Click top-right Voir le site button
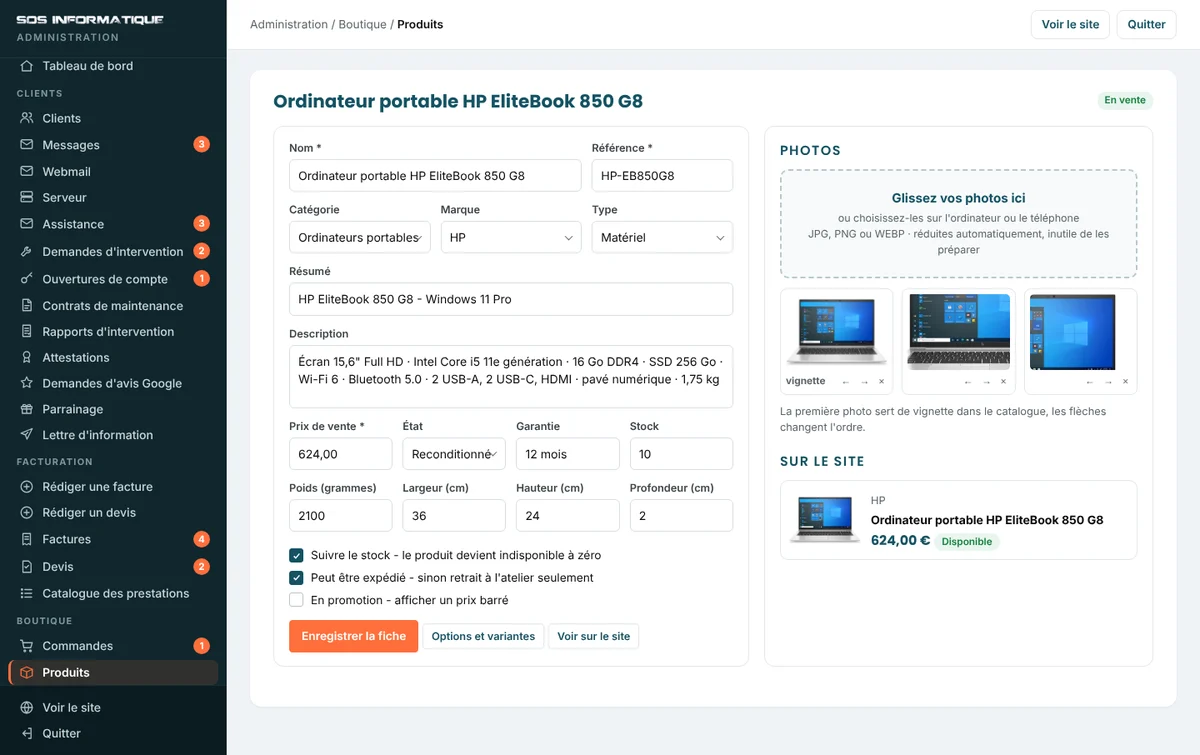This screenshot has height=755, width=1200. (1070, 24)
